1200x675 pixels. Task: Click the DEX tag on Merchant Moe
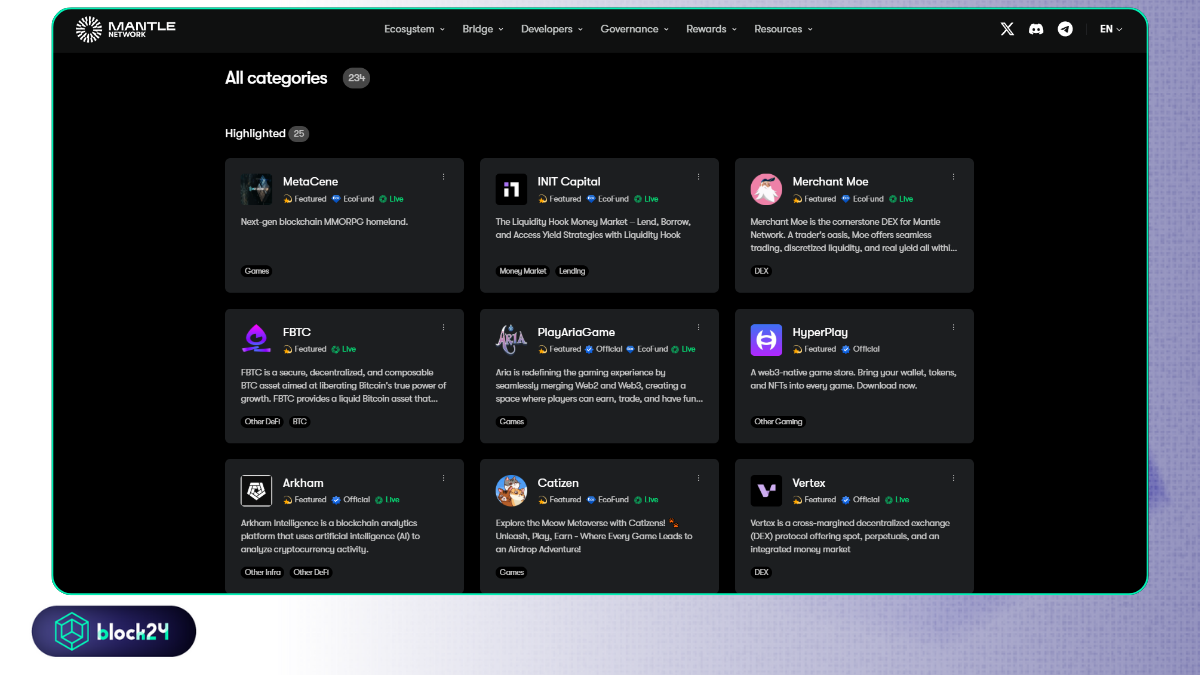761,271
